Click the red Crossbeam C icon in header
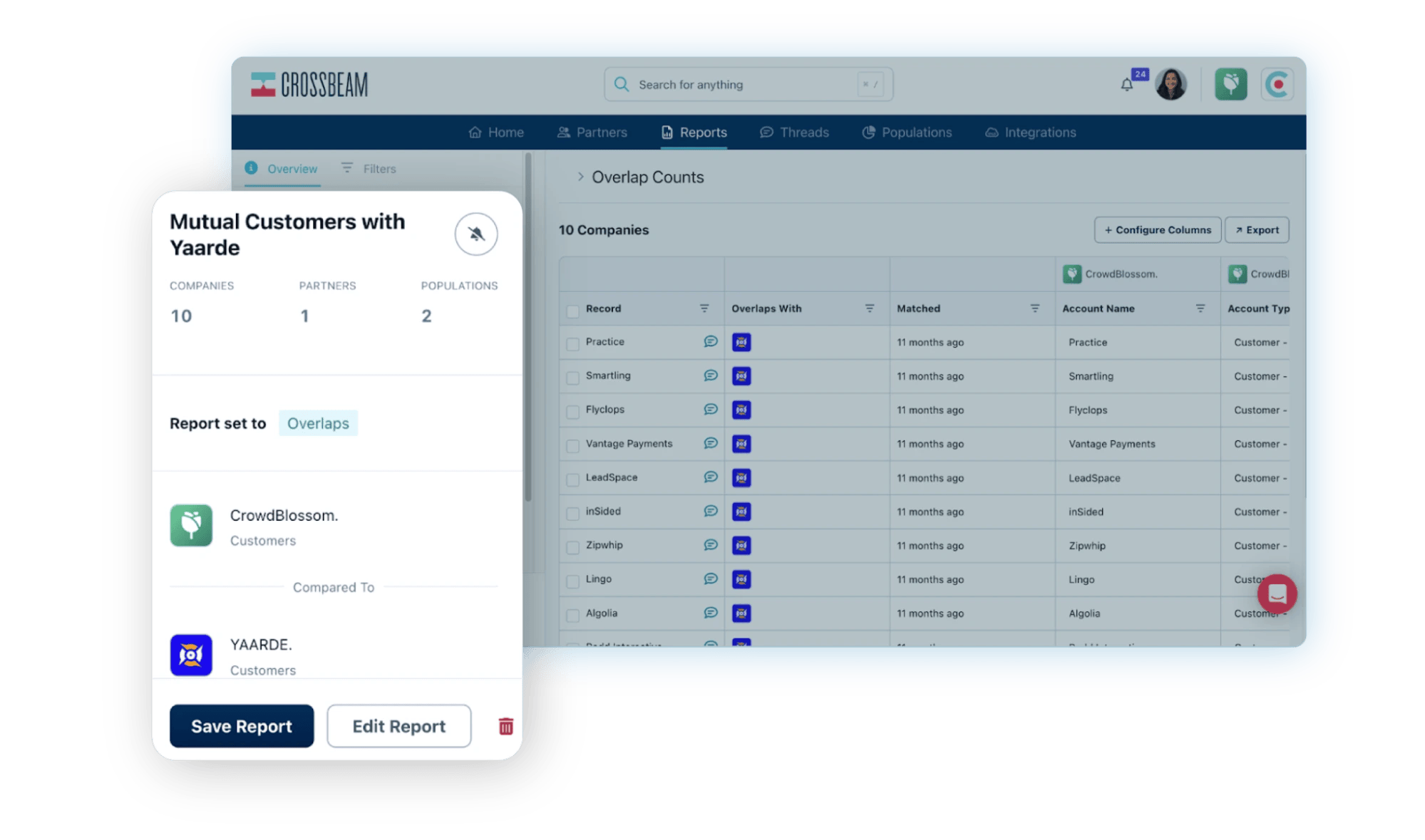Screen dimensions: 1425x840 click(1277, 84)
